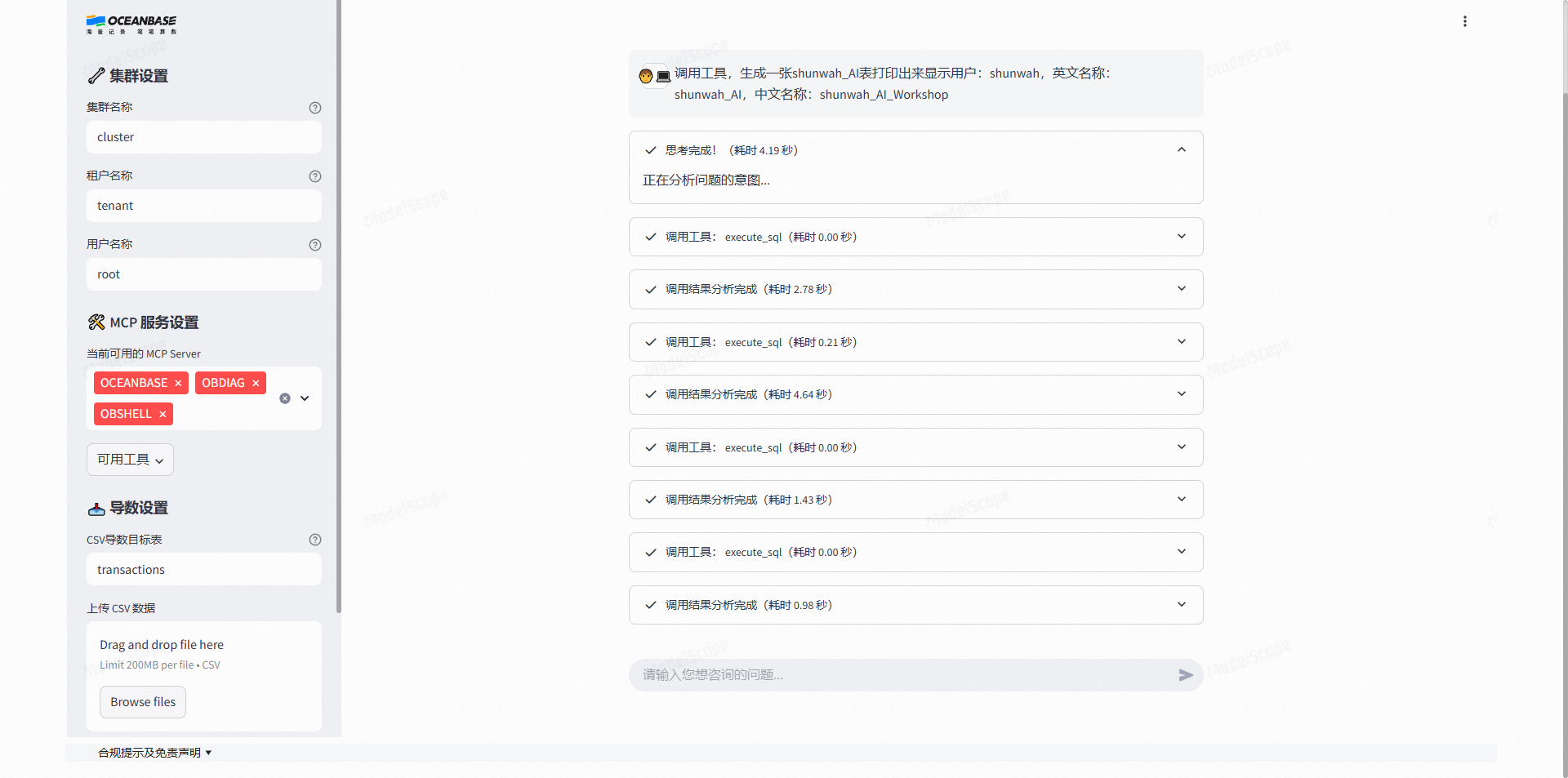
Task: Open the three-dot main menu
Action: coord(1465,21)
